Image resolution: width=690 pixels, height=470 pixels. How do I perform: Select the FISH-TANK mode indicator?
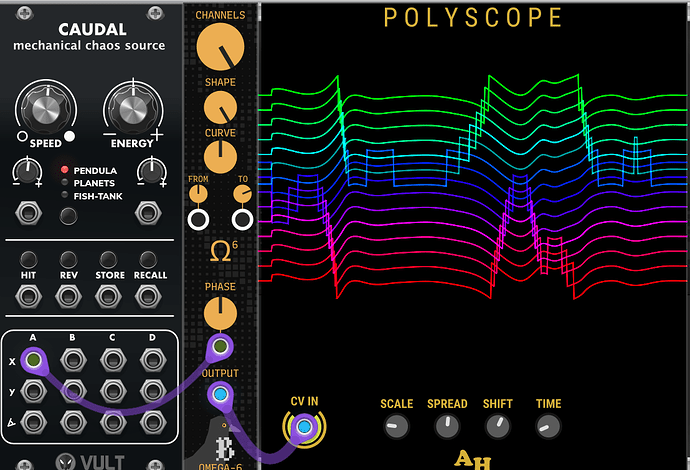[x=65, y=195]
